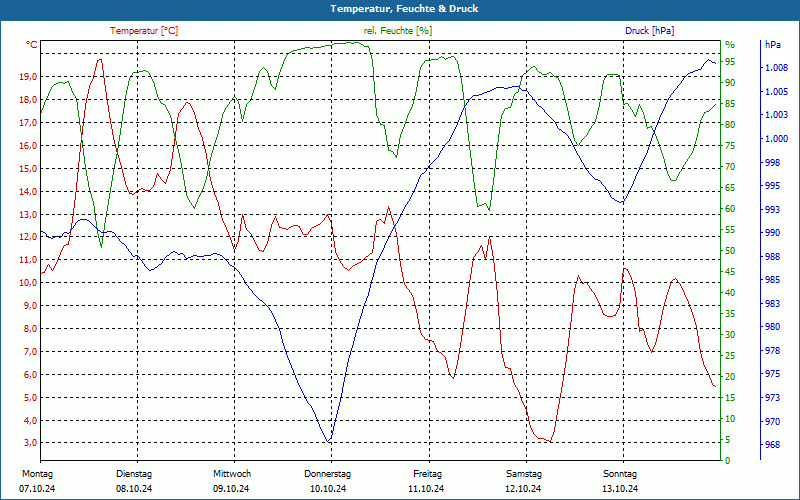Viewport: 800px width, 500px height.
Task: Click the date '09.10.24'
Action: [231, 489]
